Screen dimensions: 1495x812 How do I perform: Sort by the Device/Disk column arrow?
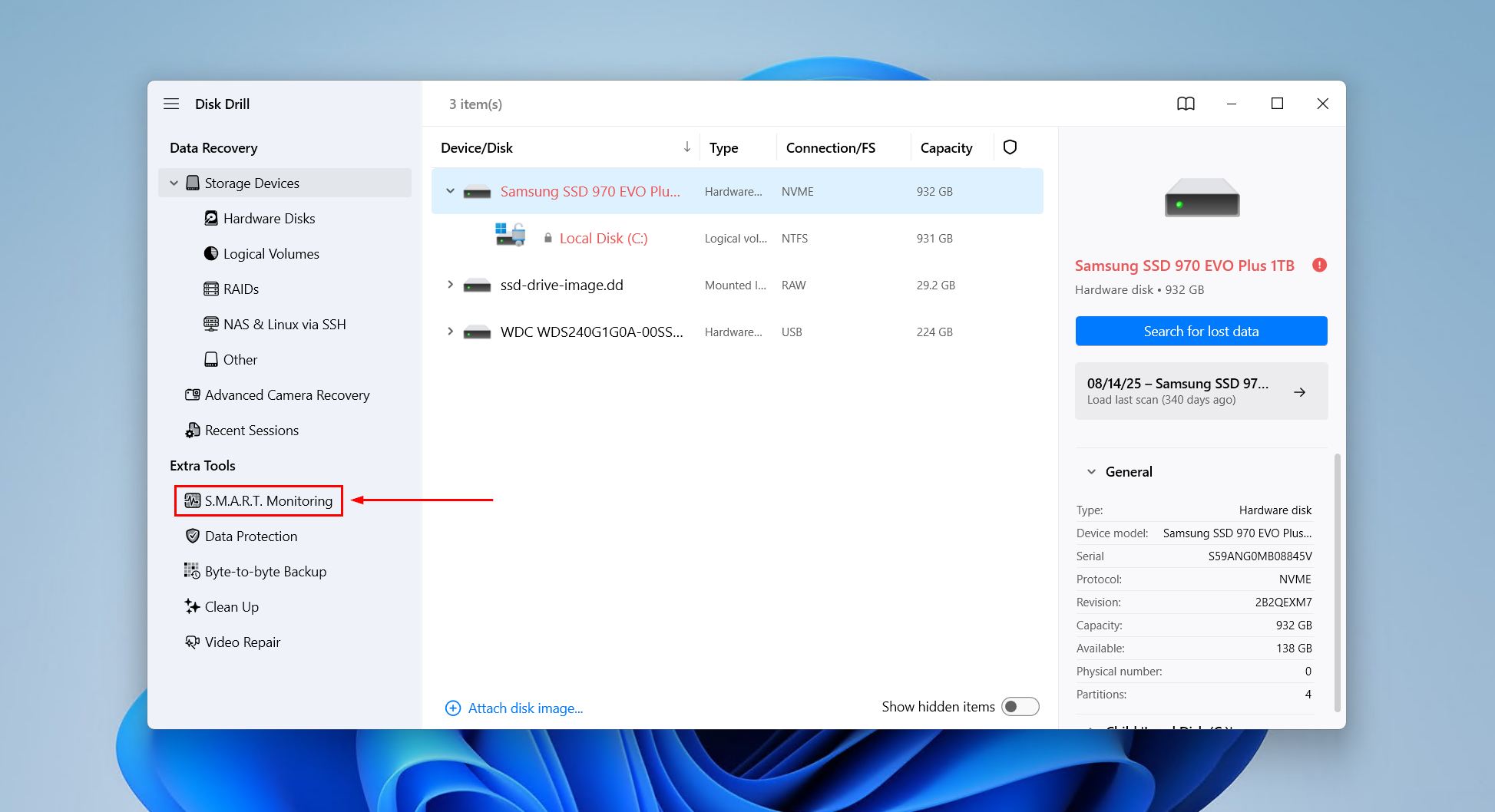[687, 147]
